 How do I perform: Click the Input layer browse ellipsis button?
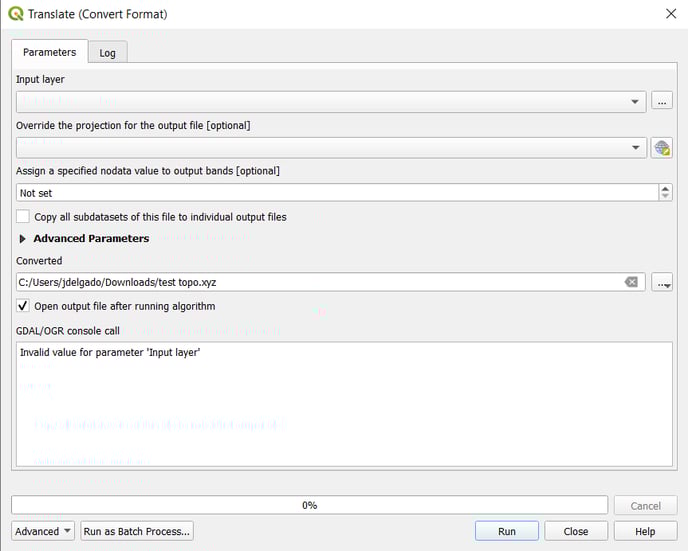click(x=662, y=101)
